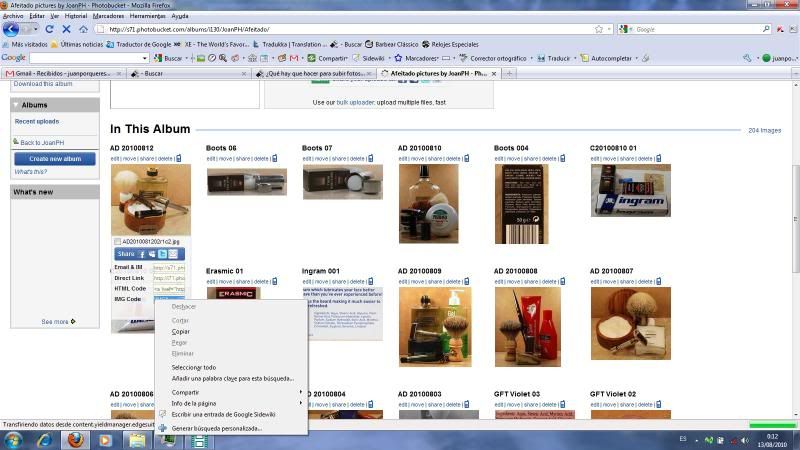800x450 pixels.
Task: Reload the page with the refresh icon
Action: coord(49,29)
